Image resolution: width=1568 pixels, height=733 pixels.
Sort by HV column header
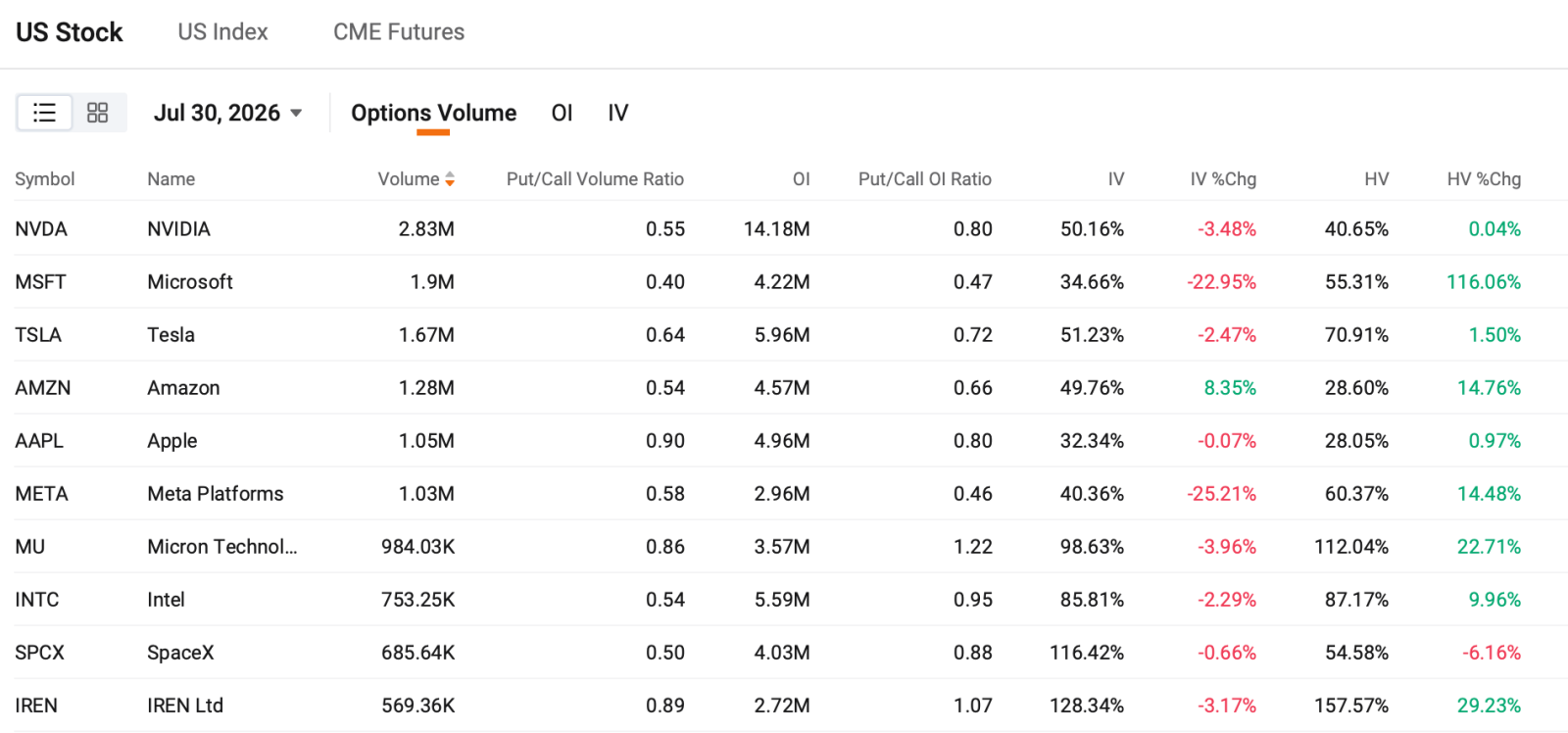[x=1376, y=179]
